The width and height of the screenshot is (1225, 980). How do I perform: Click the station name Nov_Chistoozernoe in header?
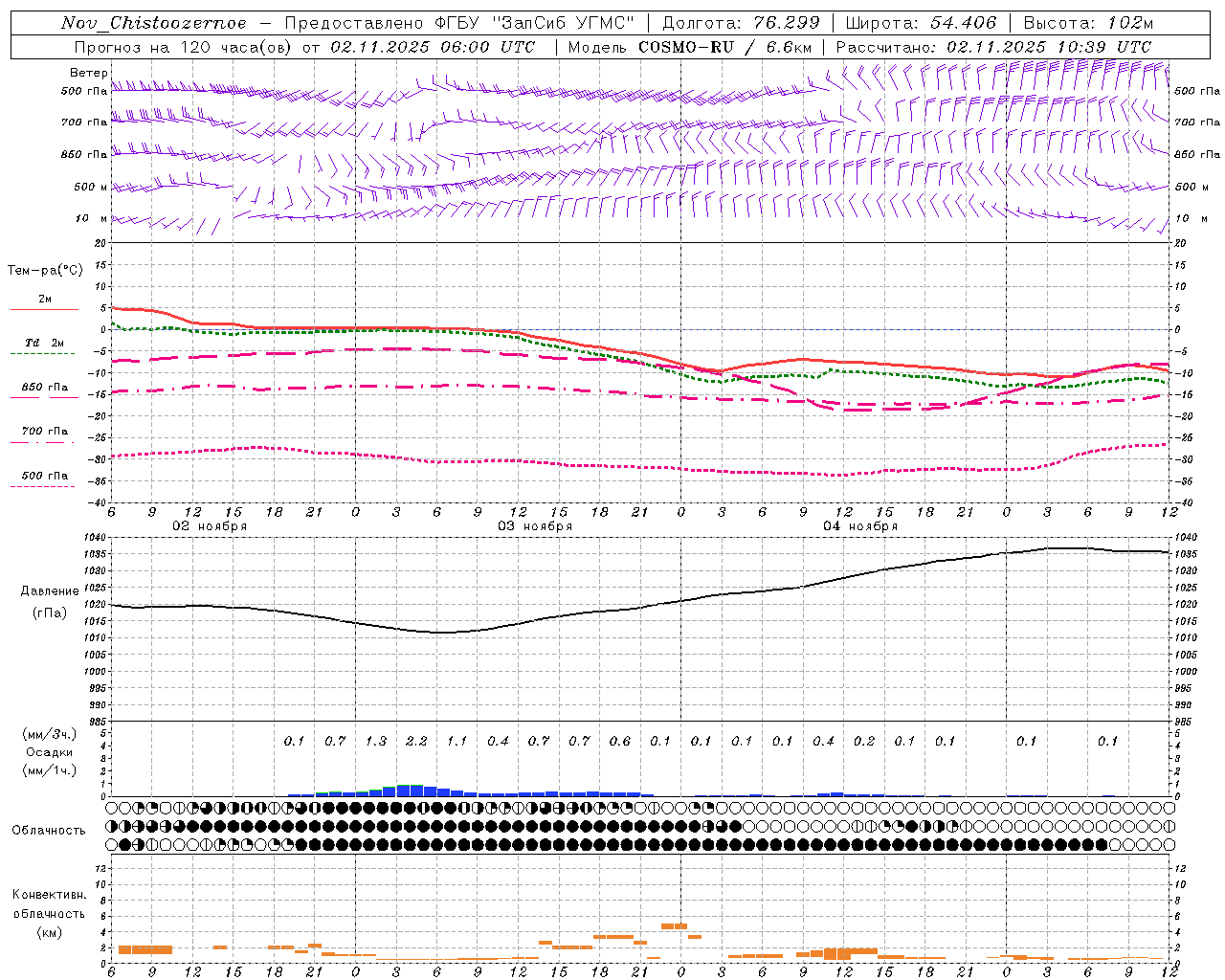153,23
